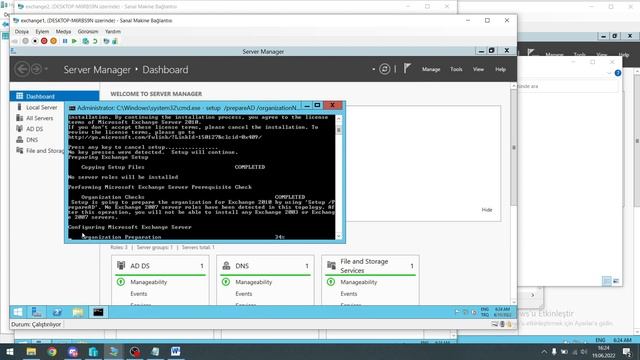Viewport: 640px width, 360px height.
Task: Open Microsoft Word on host taskbar
Action: coord(176,351)
